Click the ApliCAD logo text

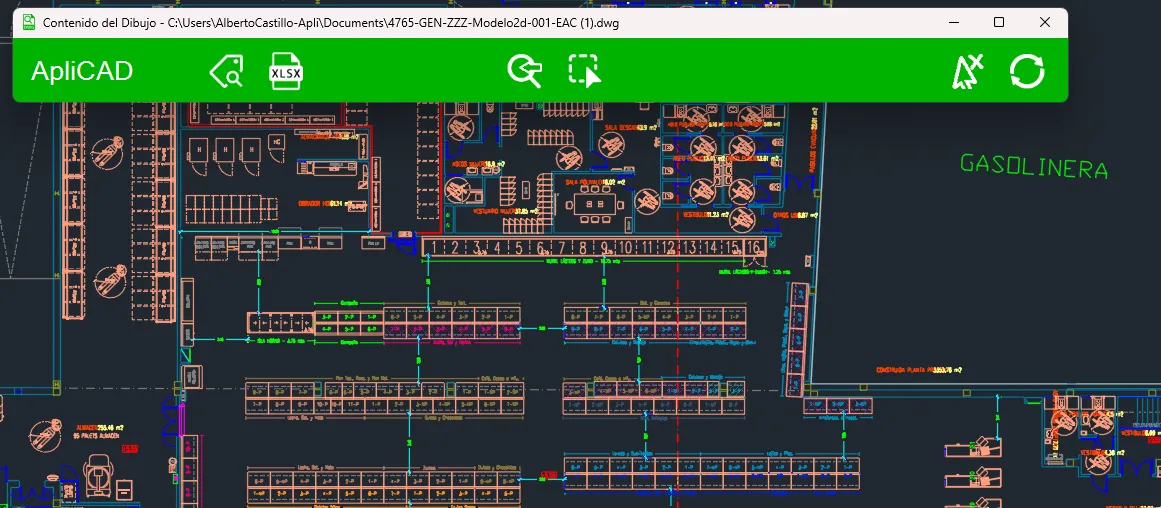[81, 71]
